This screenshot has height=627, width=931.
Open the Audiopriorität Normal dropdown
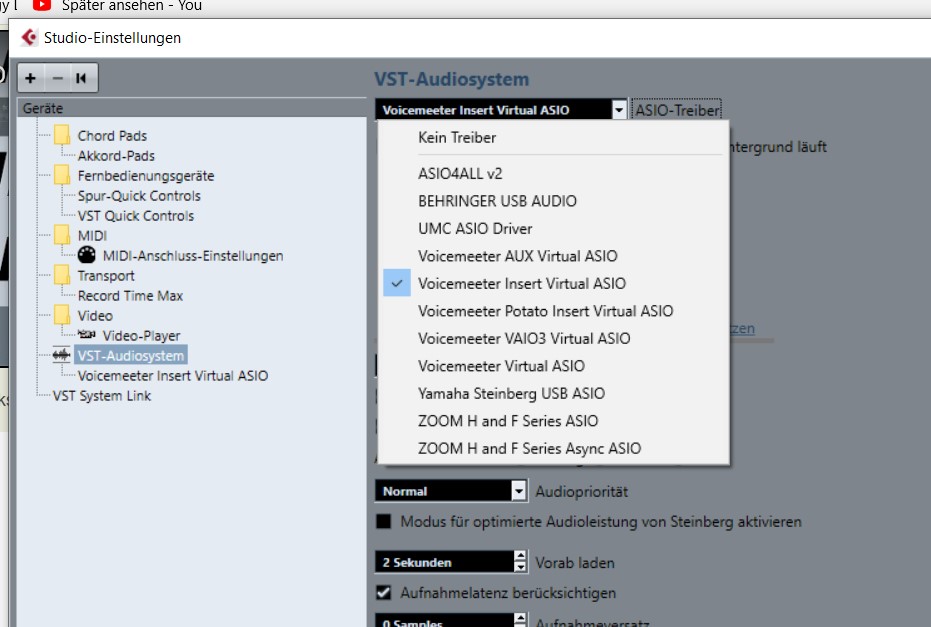coord(518,491)
